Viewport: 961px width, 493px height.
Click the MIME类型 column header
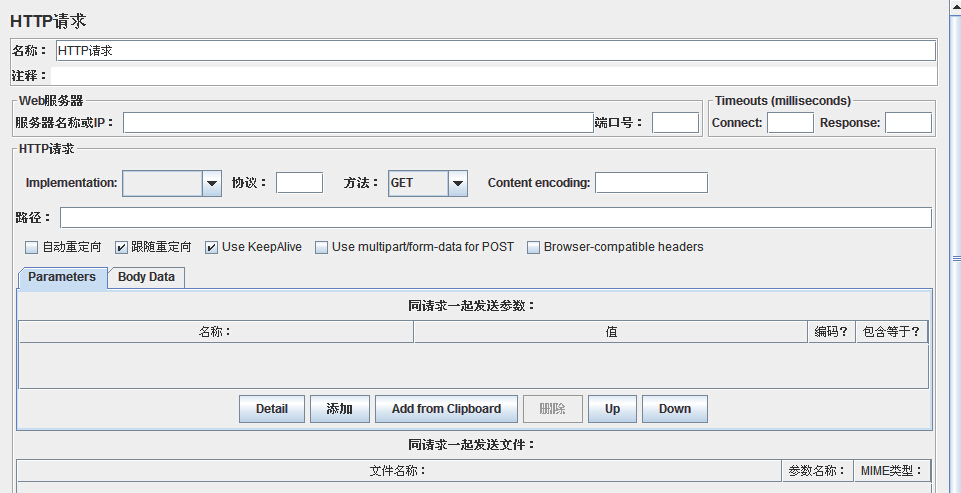tap(892, 471)
